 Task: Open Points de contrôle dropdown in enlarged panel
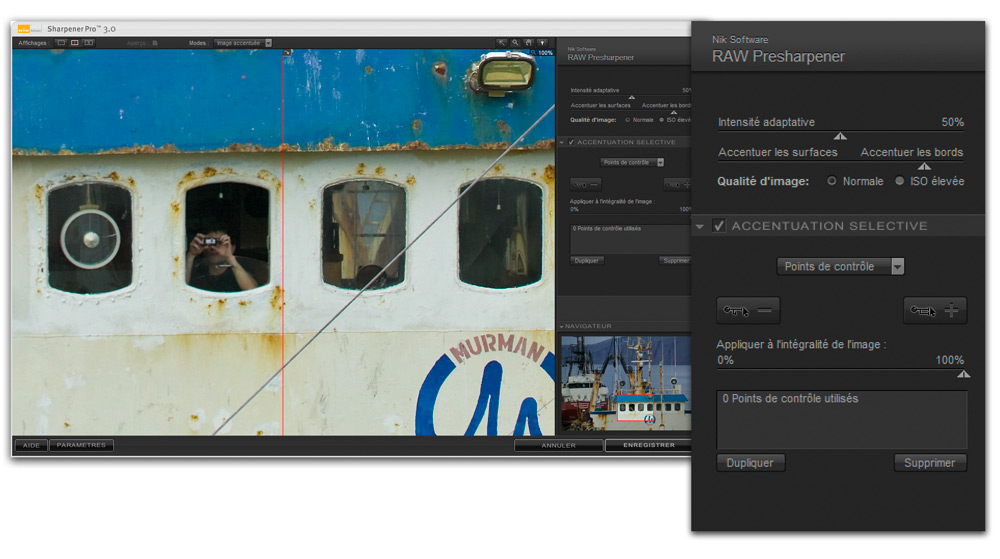coord(840,266)
